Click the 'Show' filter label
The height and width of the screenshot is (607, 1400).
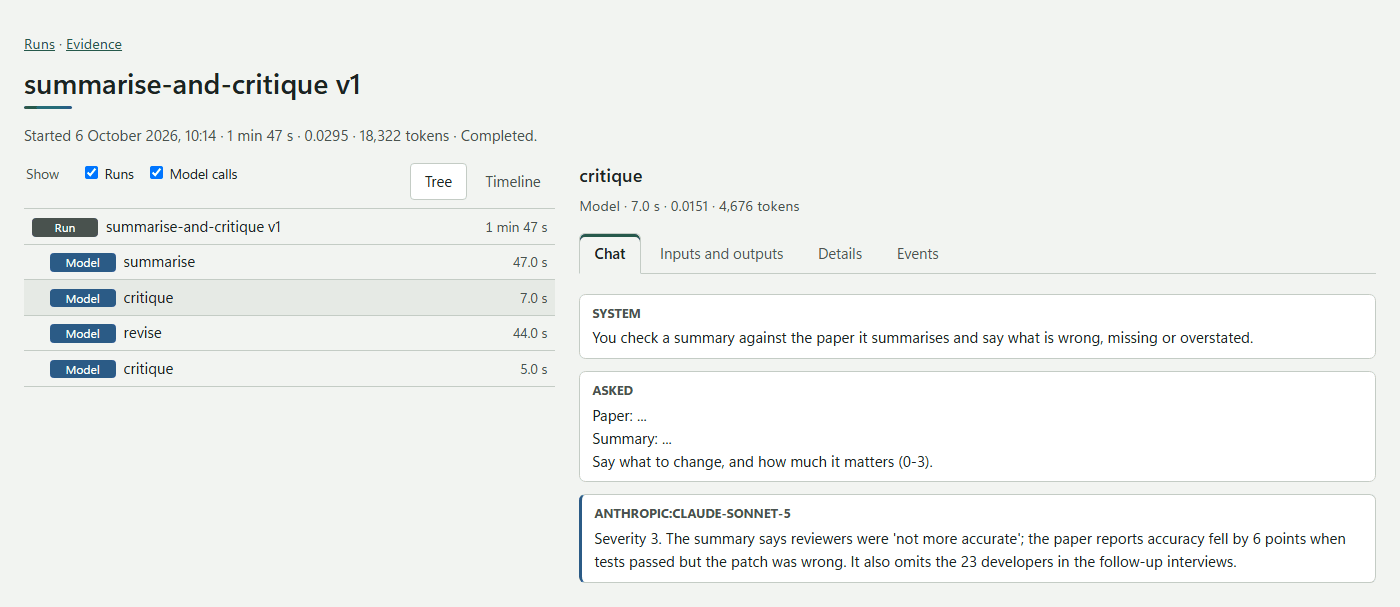[43, 174]
